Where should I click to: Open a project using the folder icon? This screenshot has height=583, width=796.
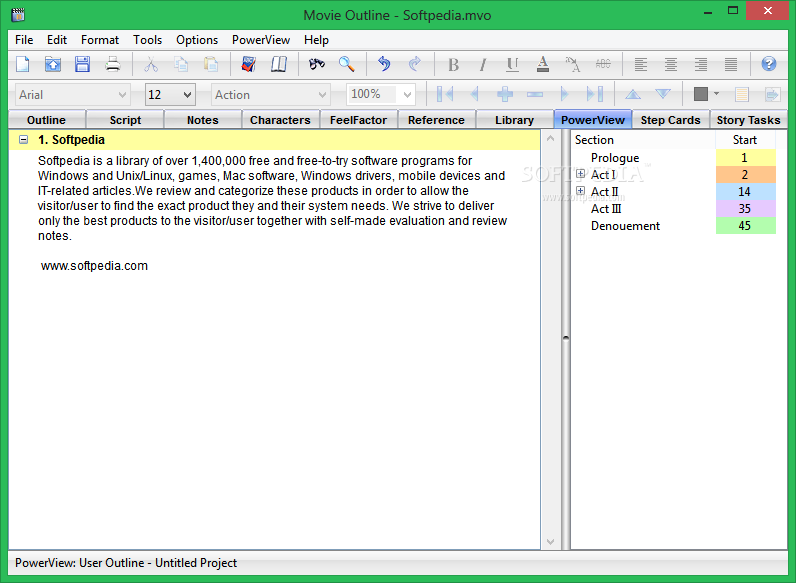(x=52, y=64)
